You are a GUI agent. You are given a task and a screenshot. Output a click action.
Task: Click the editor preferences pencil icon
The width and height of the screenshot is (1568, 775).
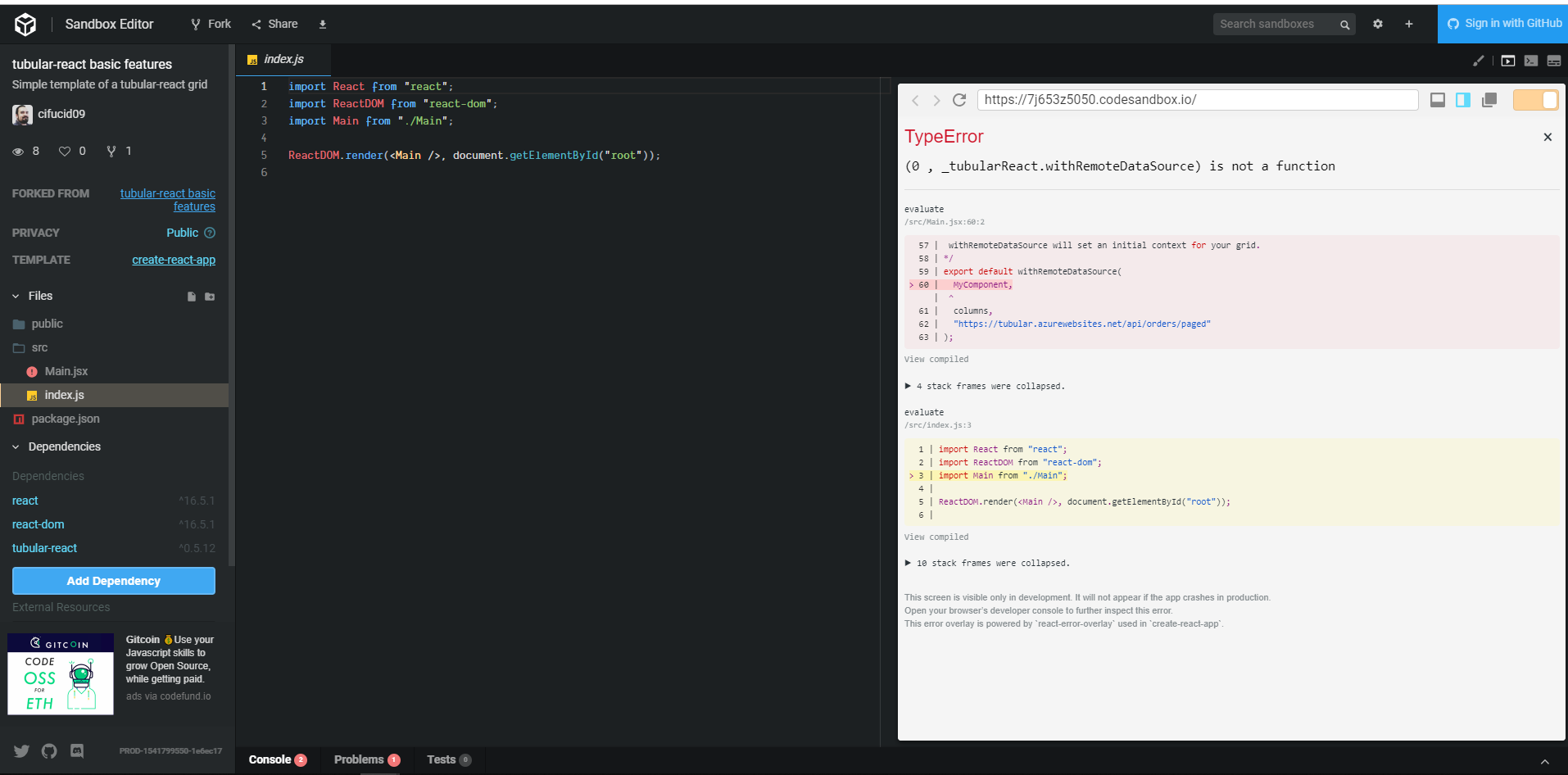(1479, 61)
